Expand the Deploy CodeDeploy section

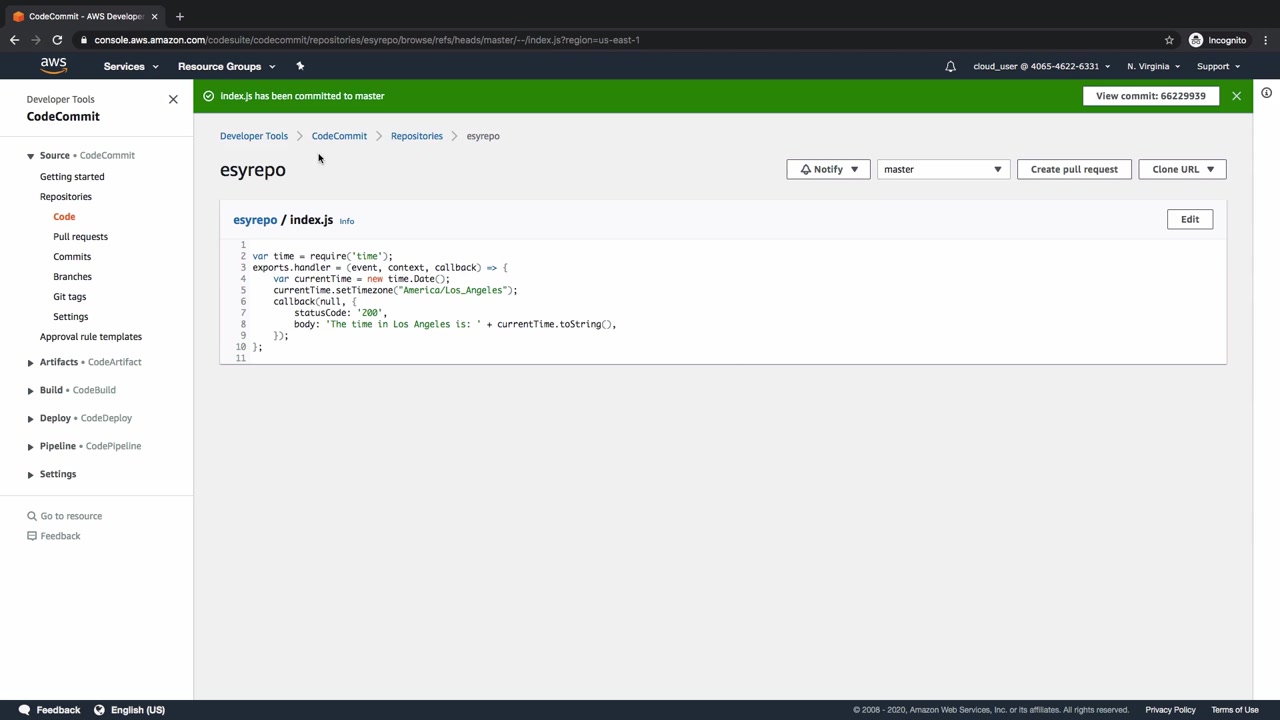click(30, 418)
